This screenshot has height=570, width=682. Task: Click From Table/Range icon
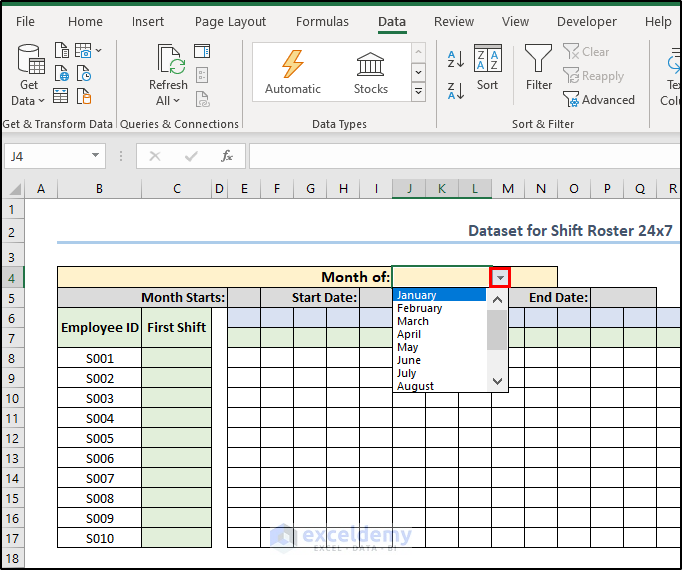tap(60, 96)
